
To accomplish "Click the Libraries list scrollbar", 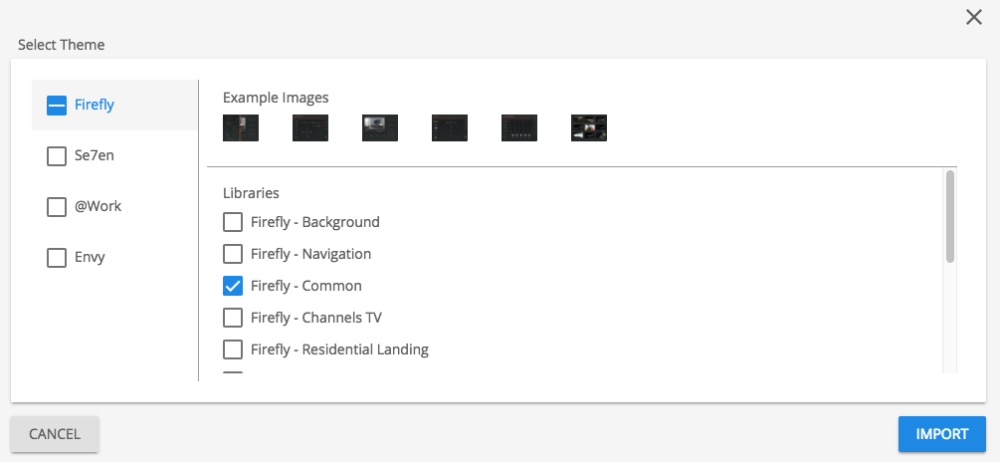I will 949,217.
